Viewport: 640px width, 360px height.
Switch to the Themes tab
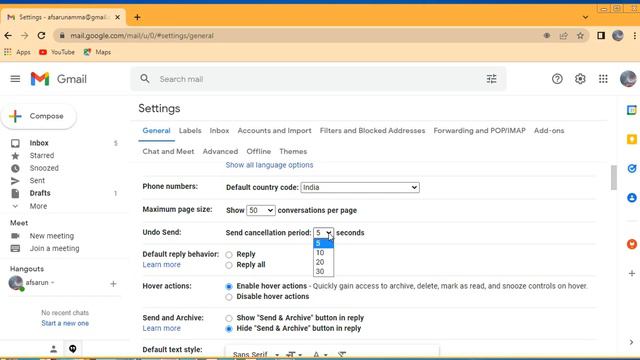[x=293, y=151]
